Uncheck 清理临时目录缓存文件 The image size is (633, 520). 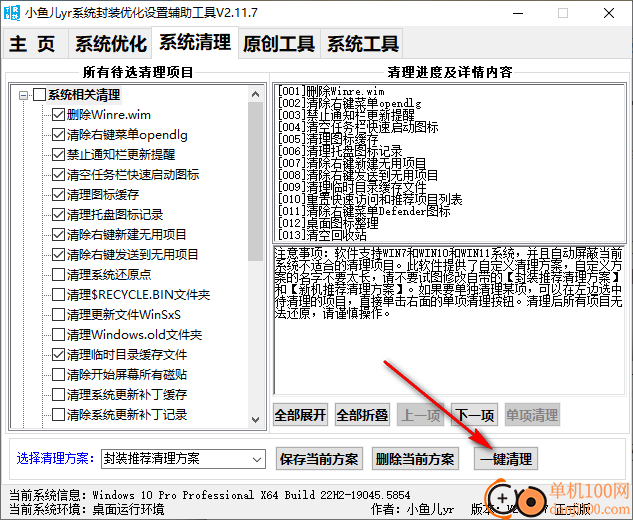click(59, 355)
